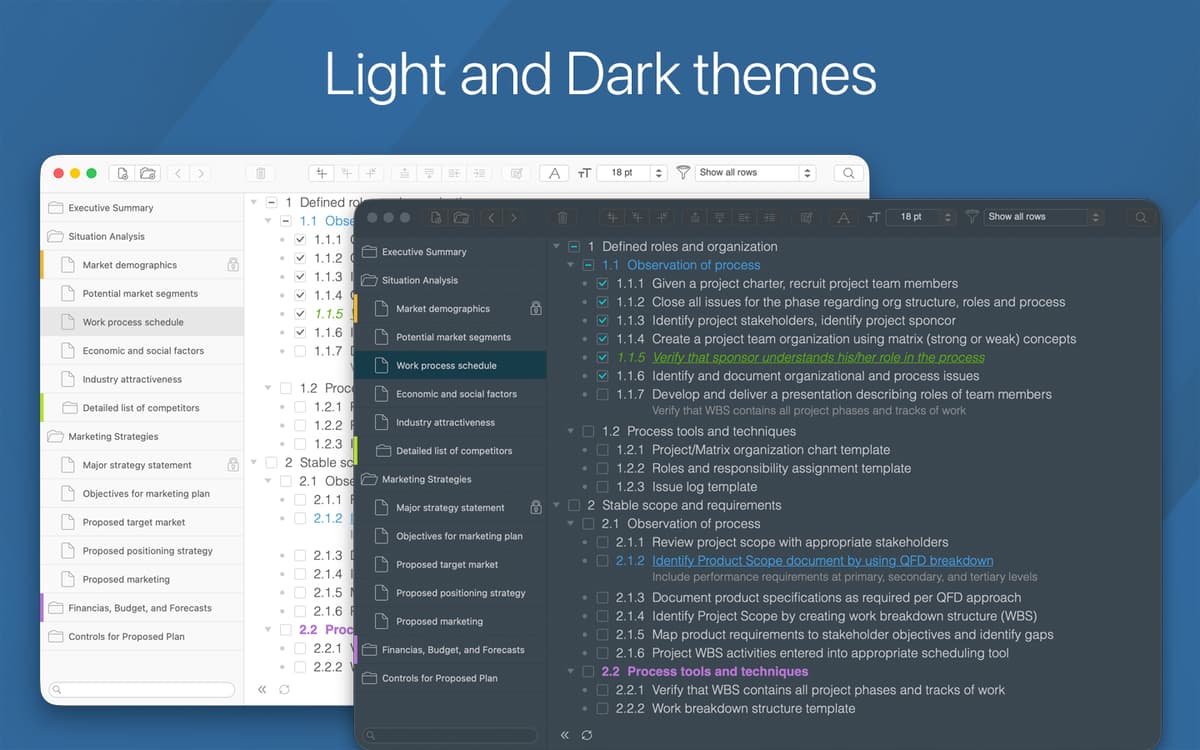Open font panel (A) in dark window
Screen dimensions: 1200x750
[x=844, y=217]
